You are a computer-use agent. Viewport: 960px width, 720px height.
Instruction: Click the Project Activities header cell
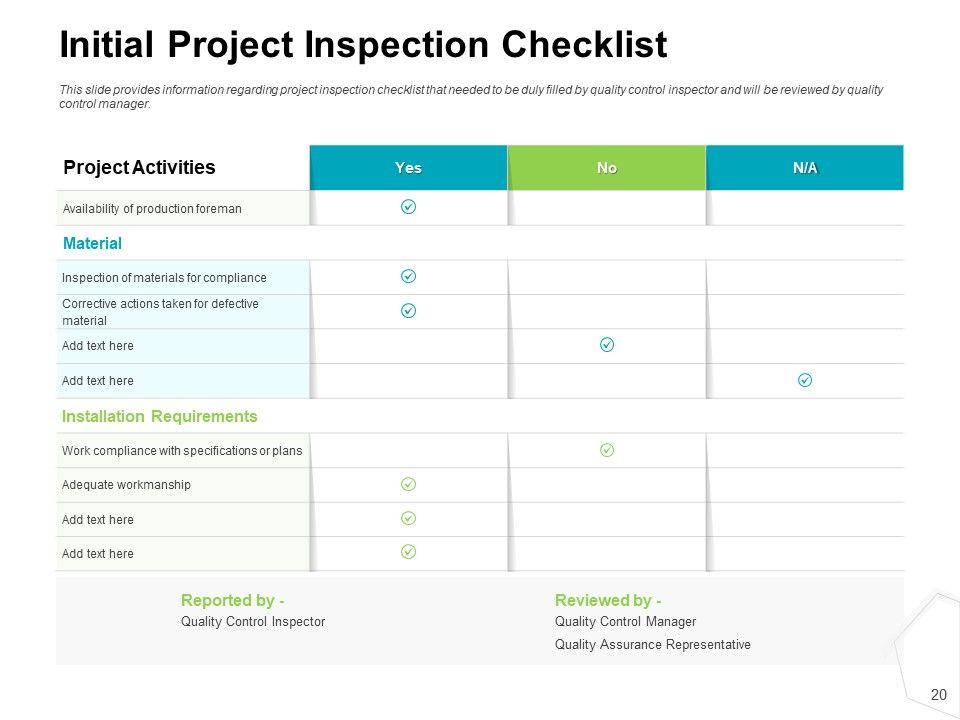tap(139, 167)
